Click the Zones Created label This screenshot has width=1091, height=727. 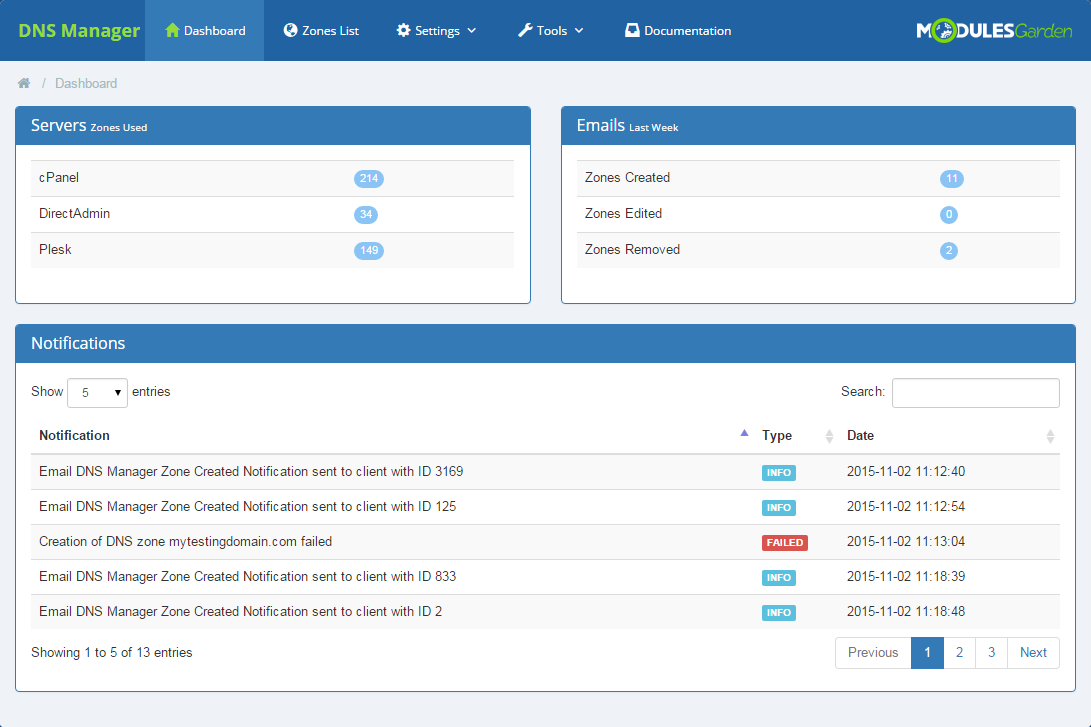(x=627, y=177)
